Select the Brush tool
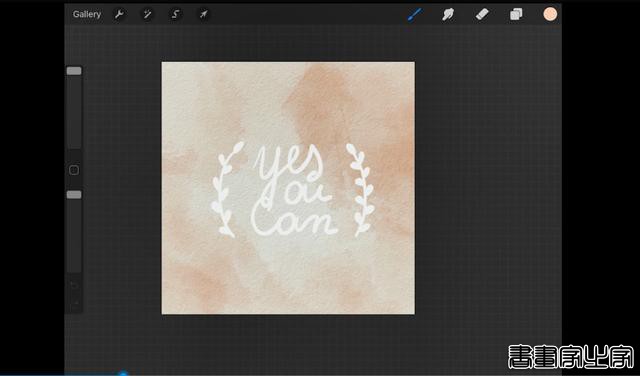640x376 pixels. (x=415, y=14)
